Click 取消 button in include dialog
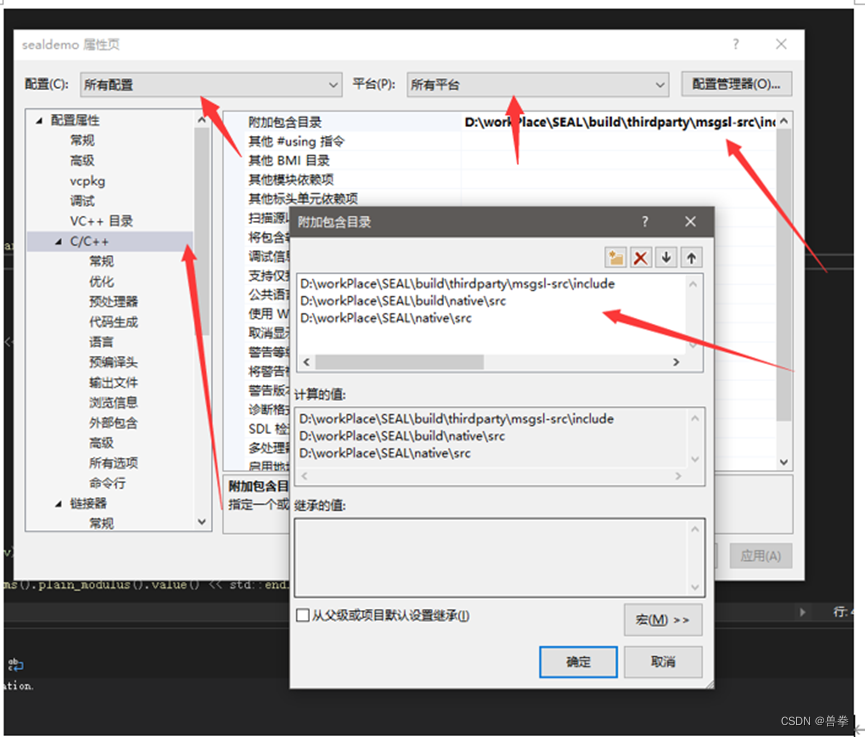The width and height of the screenshot is (865, 737). point(663,662)
